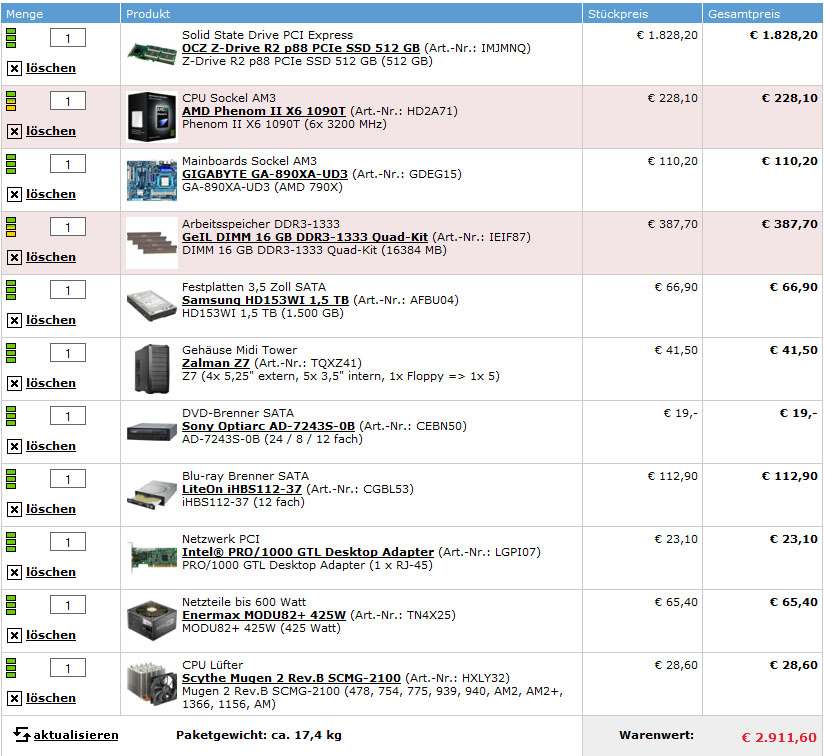Open OCZ Z-Drive R2 p88 PCIe SSD link
The width and height of the screenshot is (825, 756).
pos(301,48)
